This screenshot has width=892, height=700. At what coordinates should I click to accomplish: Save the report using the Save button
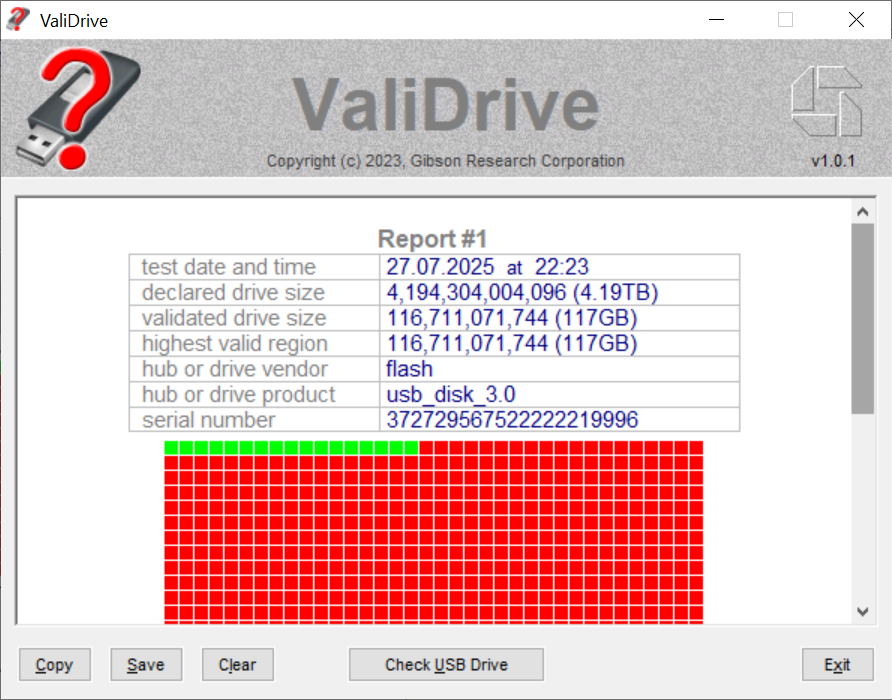coord(146,664)
